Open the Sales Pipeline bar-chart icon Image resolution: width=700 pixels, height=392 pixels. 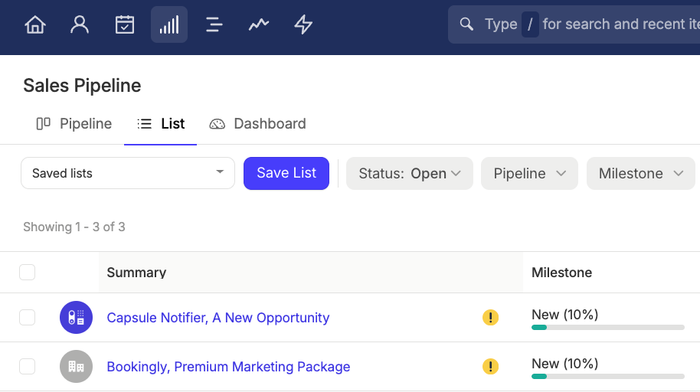coord(169,25)
